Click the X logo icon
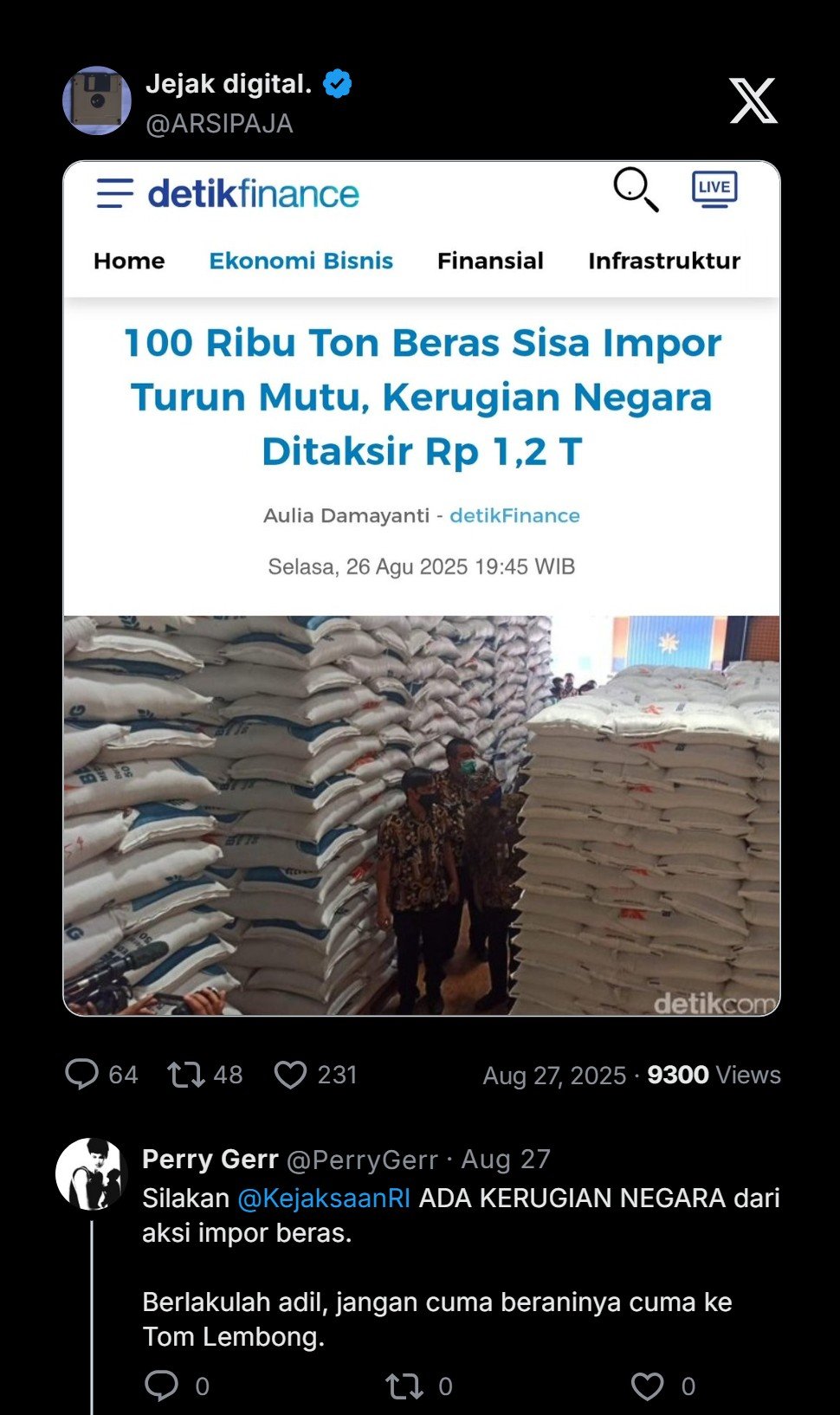This screenshot has height=1415, width=840. (753, 100)
